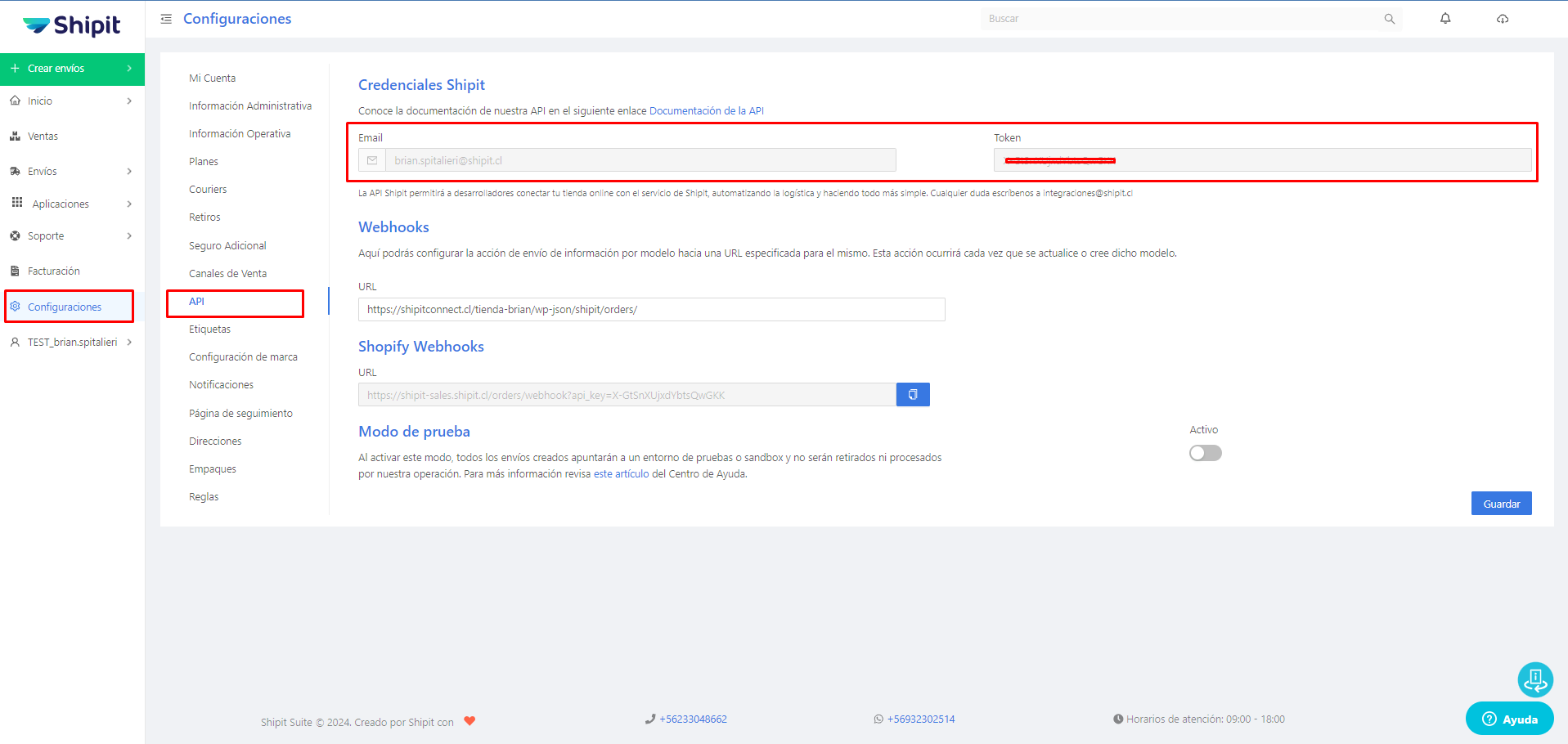Click the Configuraciones gear icon
This screenshot has height=744, width=1568.
pos(15,306)
